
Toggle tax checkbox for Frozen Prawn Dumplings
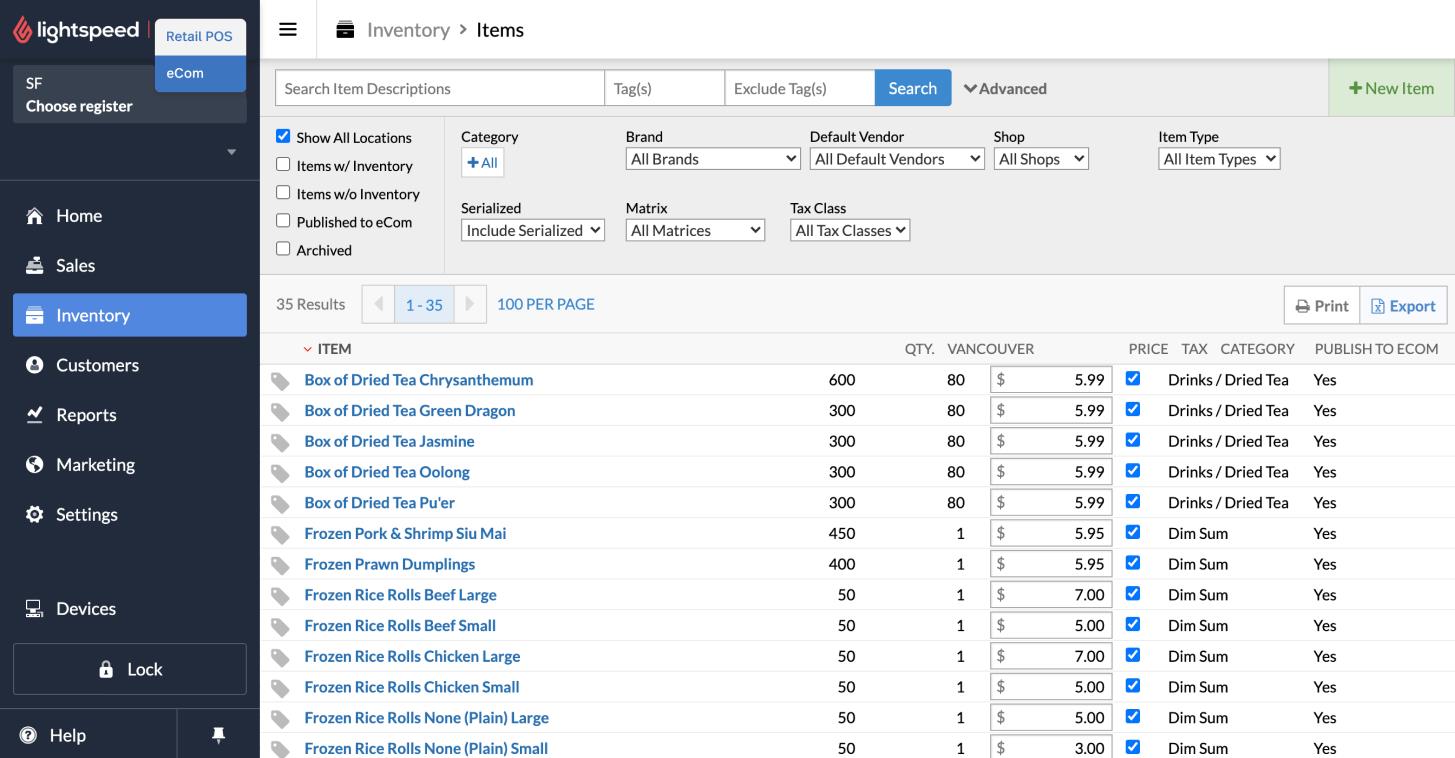[x=1133, y=563]
